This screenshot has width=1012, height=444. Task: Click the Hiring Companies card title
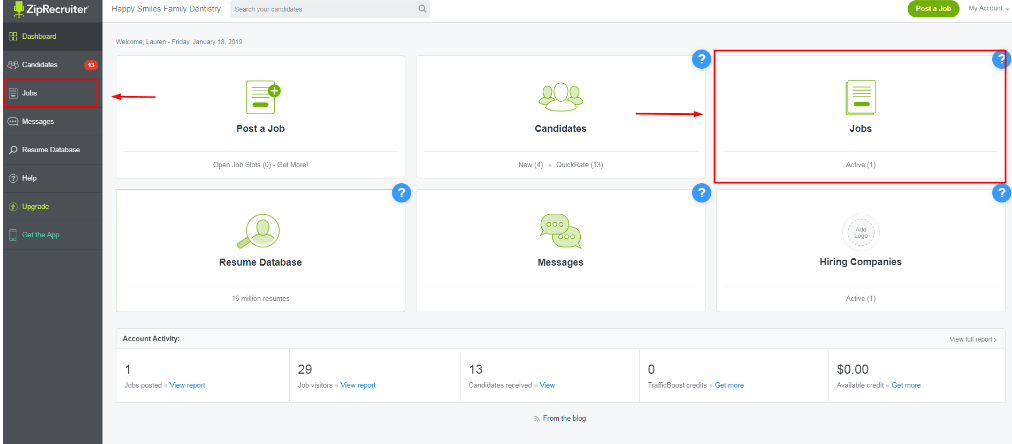coord(860,262)
